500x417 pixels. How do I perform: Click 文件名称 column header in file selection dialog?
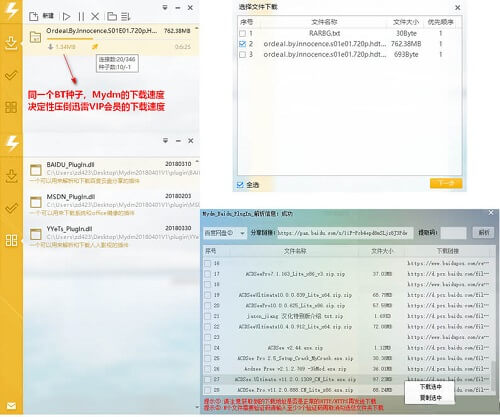pos(324,22)
